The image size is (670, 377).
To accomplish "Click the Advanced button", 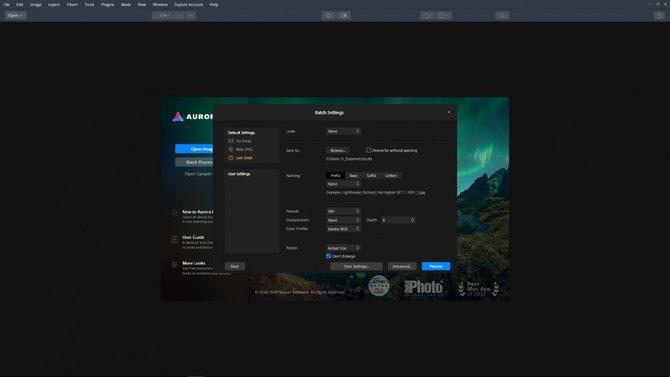I will [x=402, y=266].
